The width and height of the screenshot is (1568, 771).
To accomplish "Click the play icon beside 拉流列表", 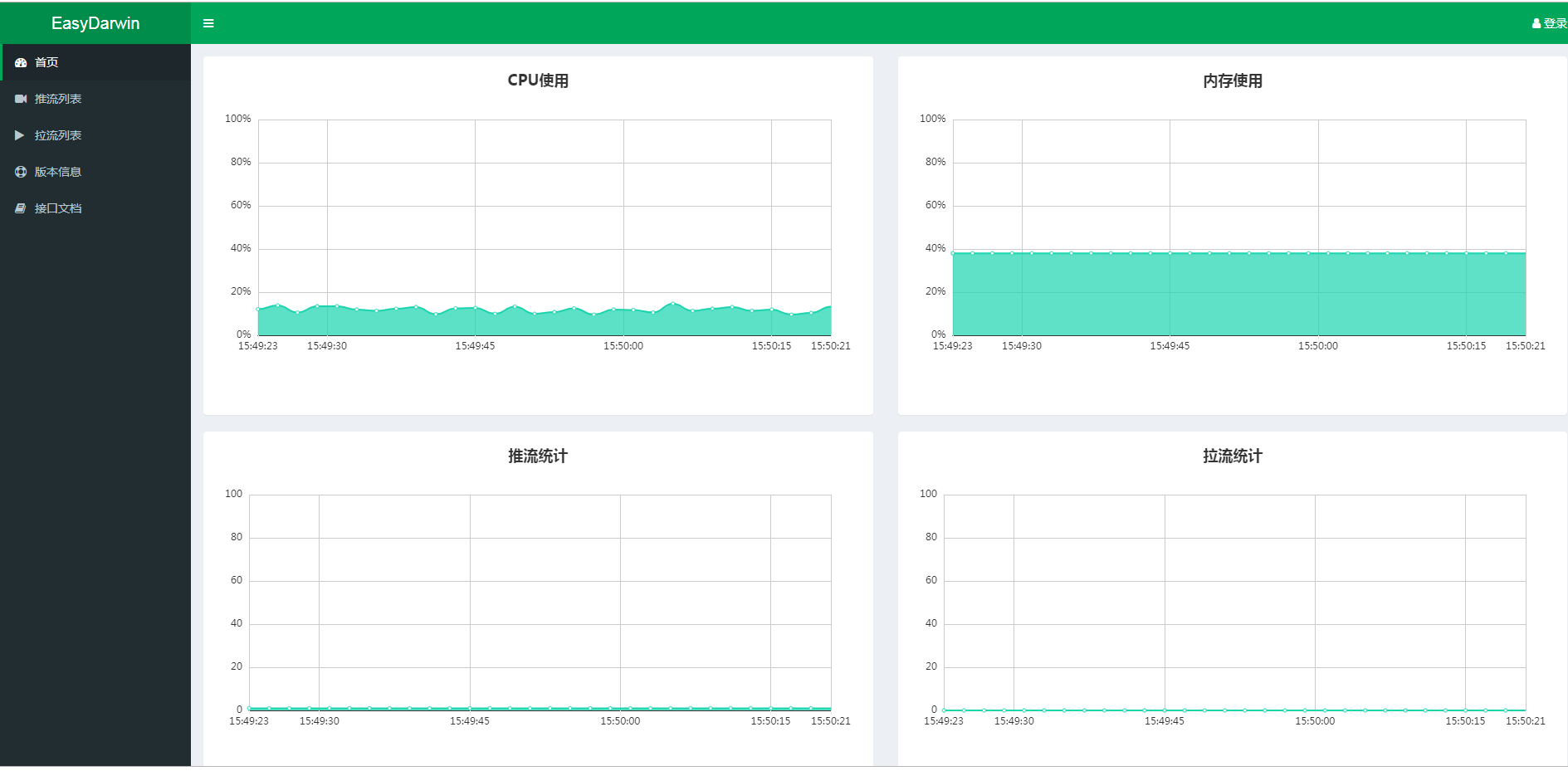I will [21, 135].
